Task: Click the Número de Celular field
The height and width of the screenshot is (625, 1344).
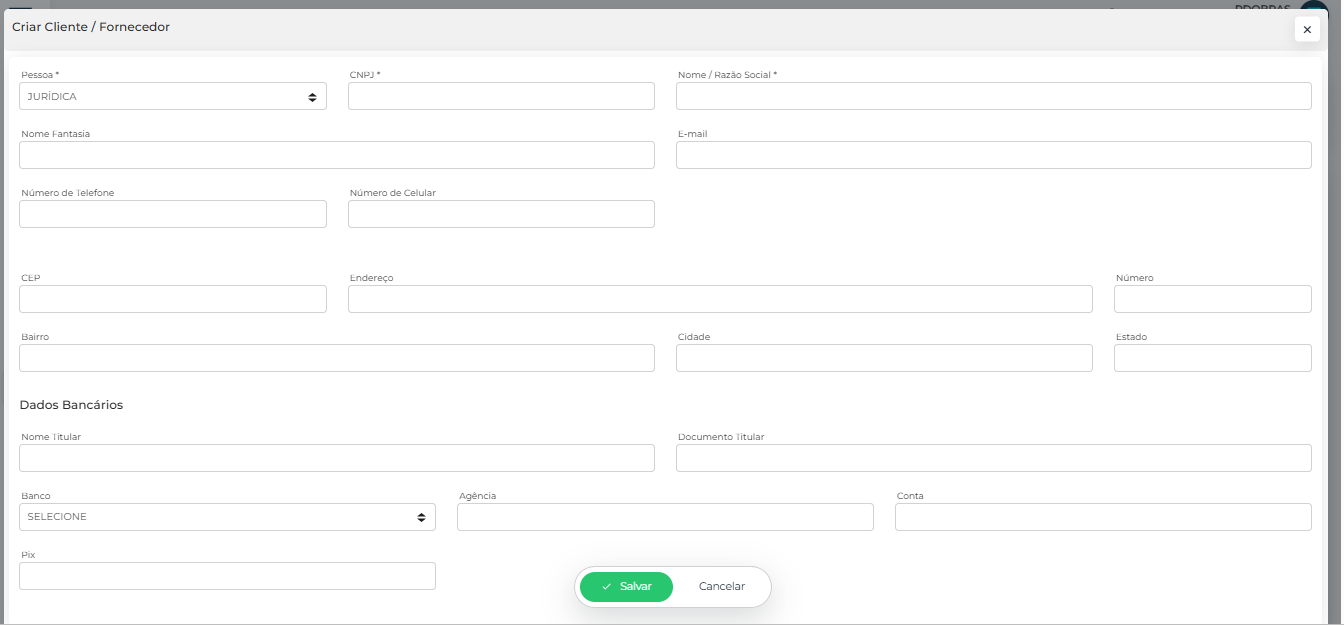Action: pos(501,214)
